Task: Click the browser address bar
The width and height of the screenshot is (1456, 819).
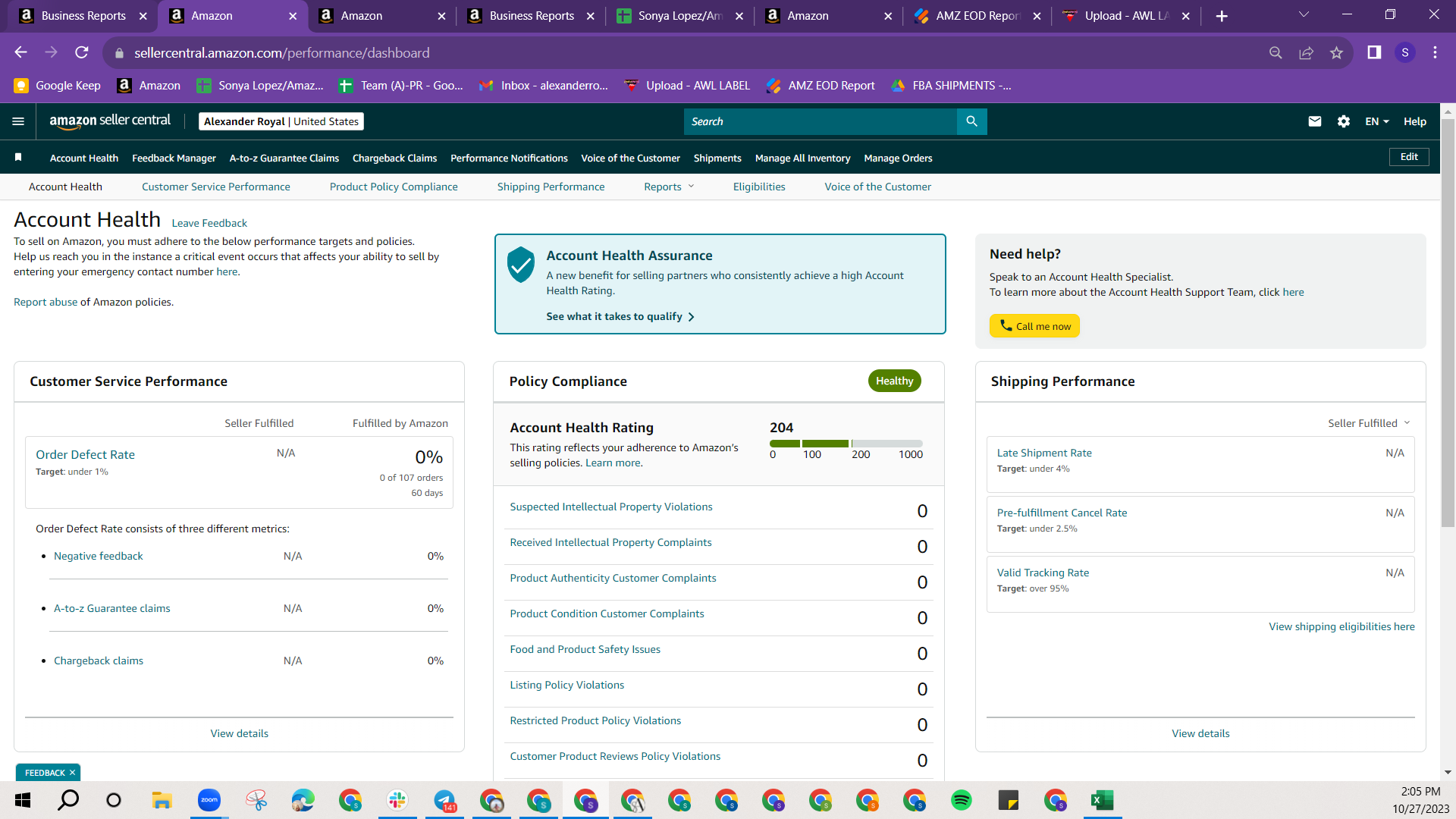Action: click(x=682, y=52)
